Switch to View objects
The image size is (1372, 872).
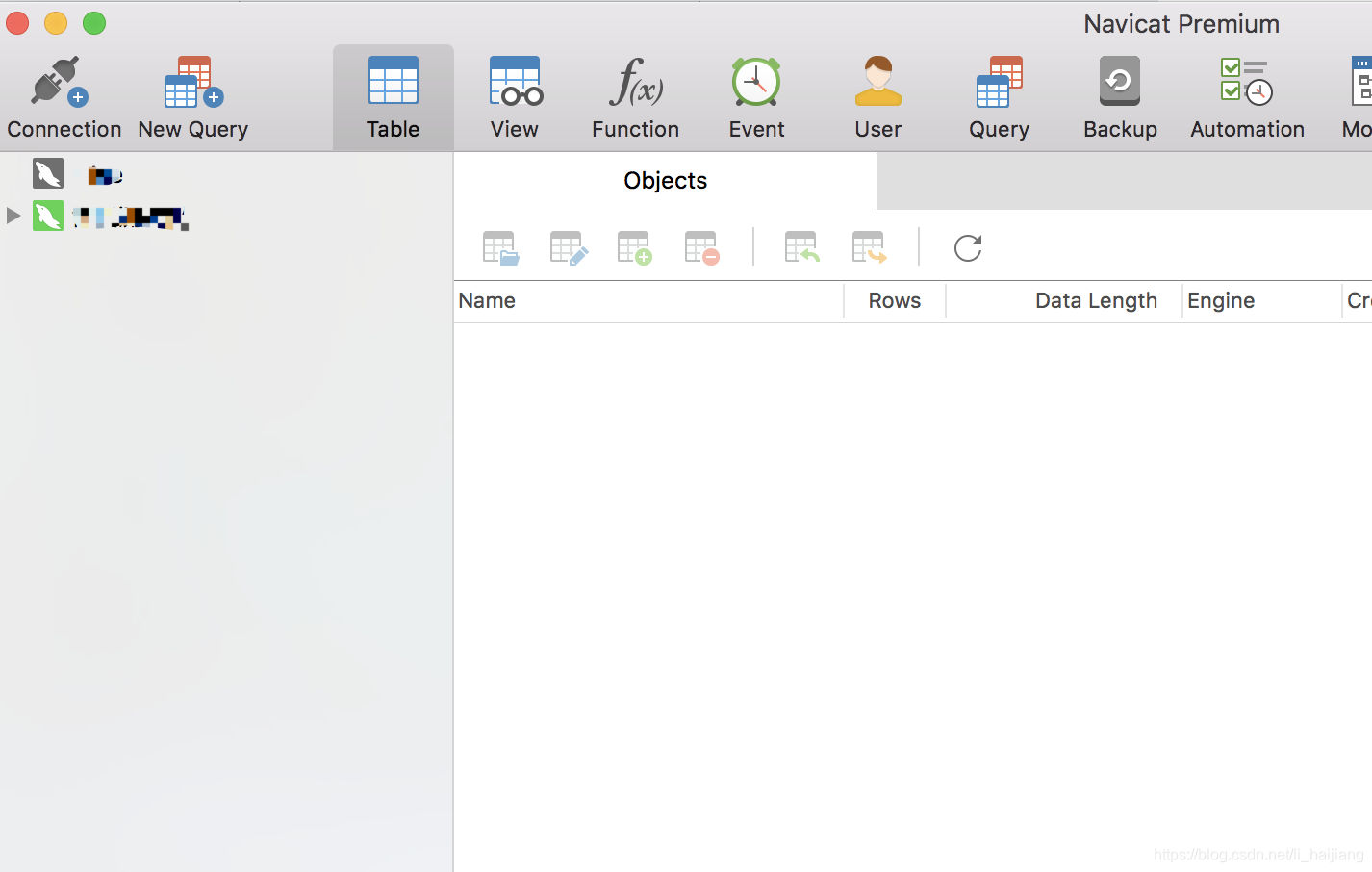pyautogui.click(x=515, y=98)
